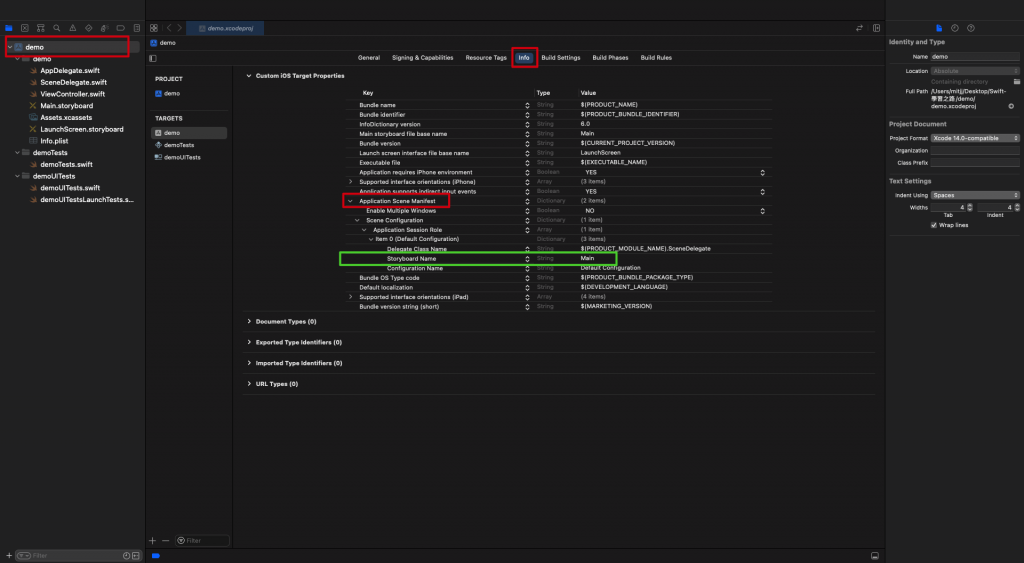Switch to the General tab
The width and height of the screenshot is (1024, 563).
tap(369, 57)
